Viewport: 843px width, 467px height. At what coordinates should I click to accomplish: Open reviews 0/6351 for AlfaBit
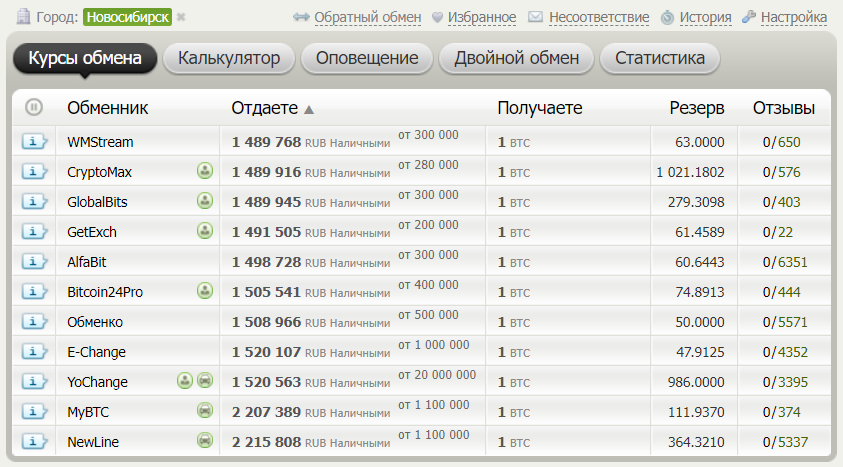(785, 262)
